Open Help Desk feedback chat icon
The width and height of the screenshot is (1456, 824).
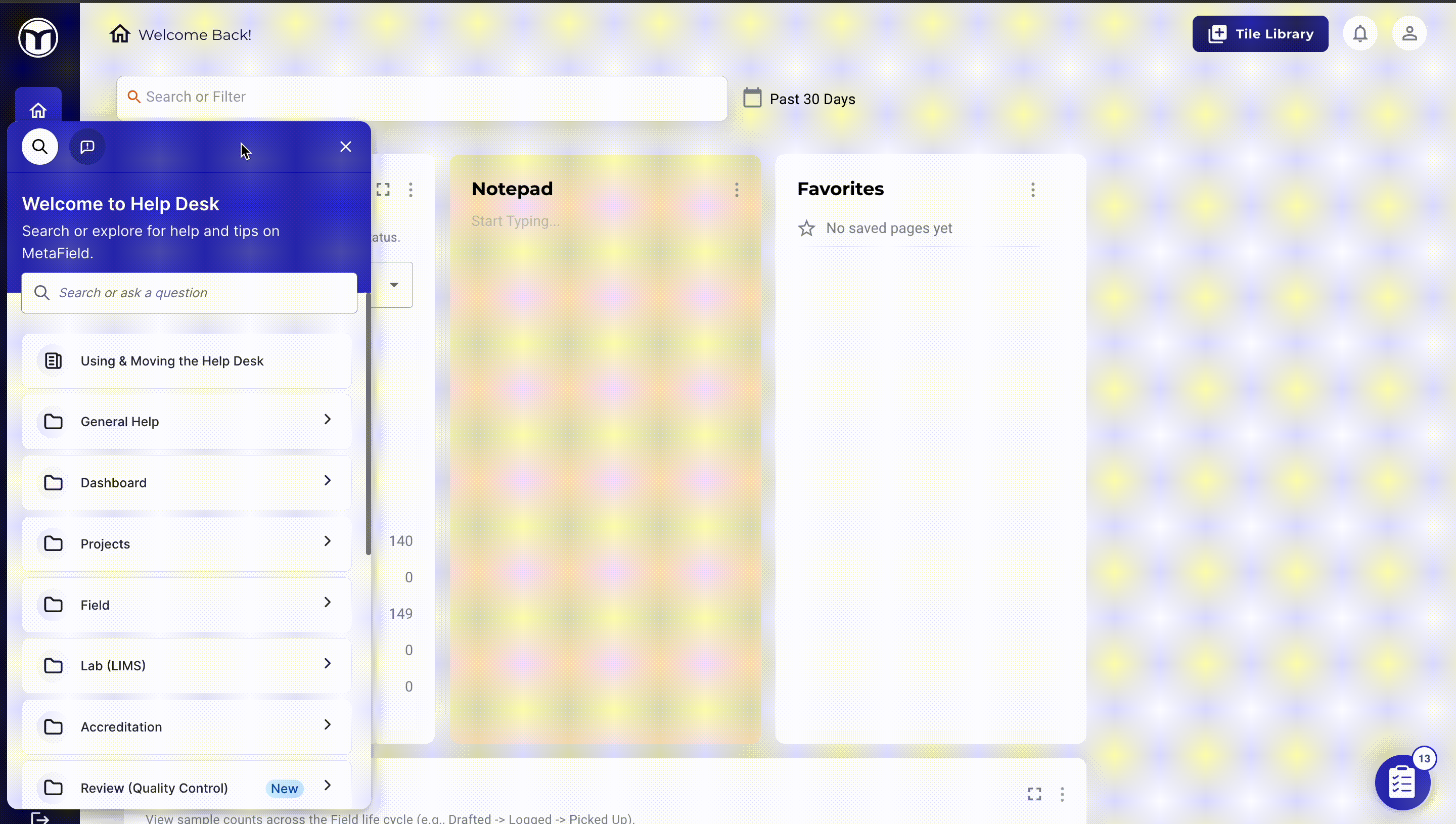pos(87,147)
